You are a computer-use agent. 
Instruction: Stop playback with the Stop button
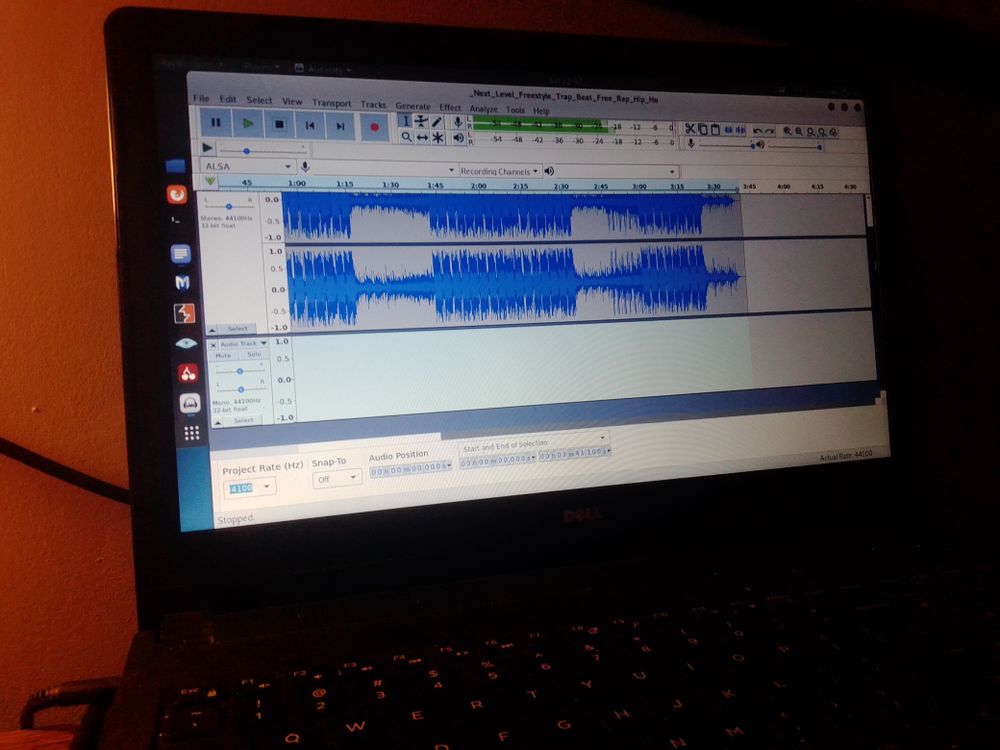point(279,124)
